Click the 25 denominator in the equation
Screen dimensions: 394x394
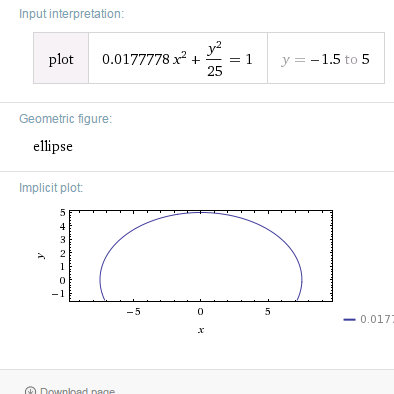(215, 71)
